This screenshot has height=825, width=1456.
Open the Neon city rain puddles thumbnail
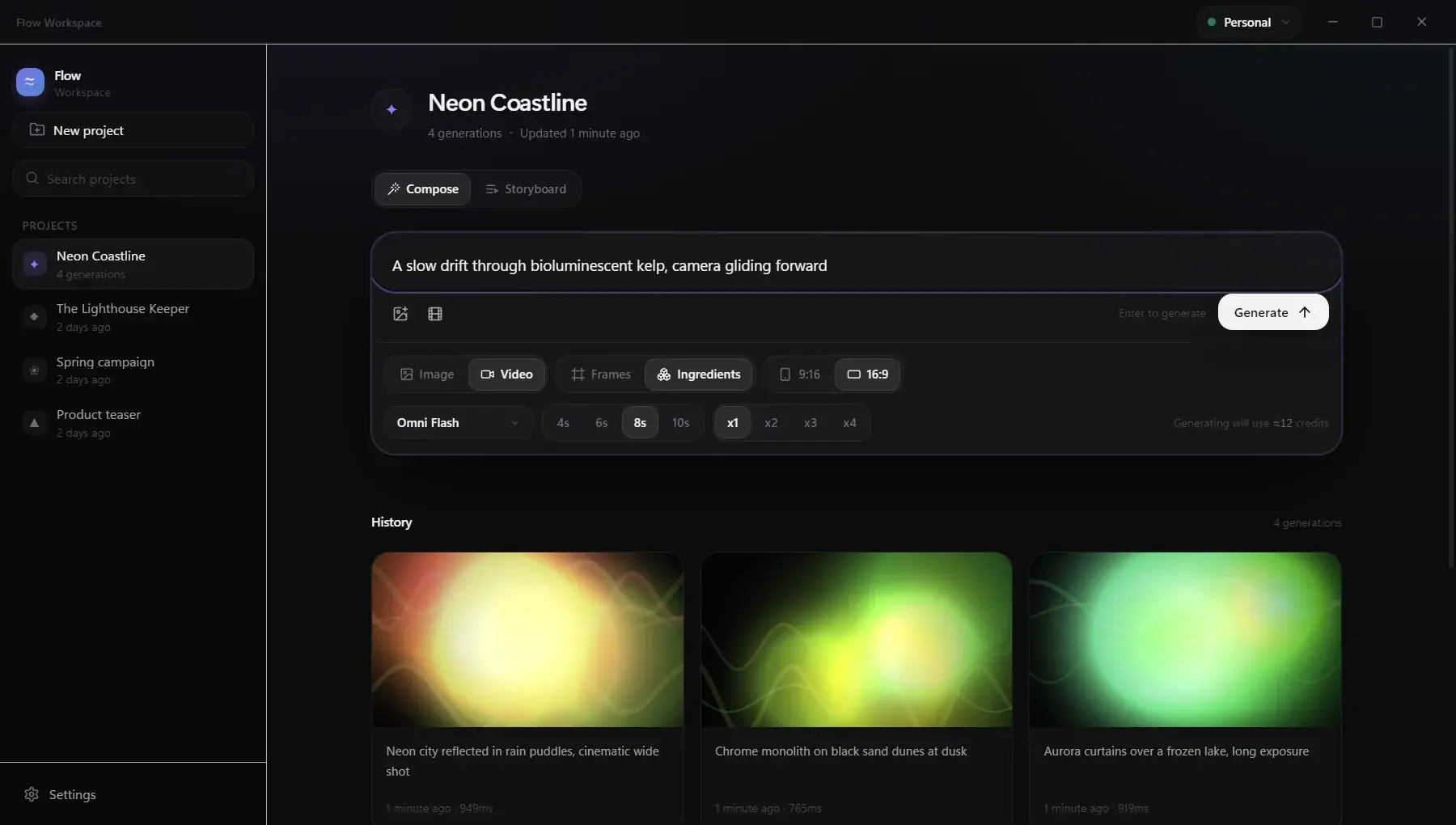click(527, 640)
